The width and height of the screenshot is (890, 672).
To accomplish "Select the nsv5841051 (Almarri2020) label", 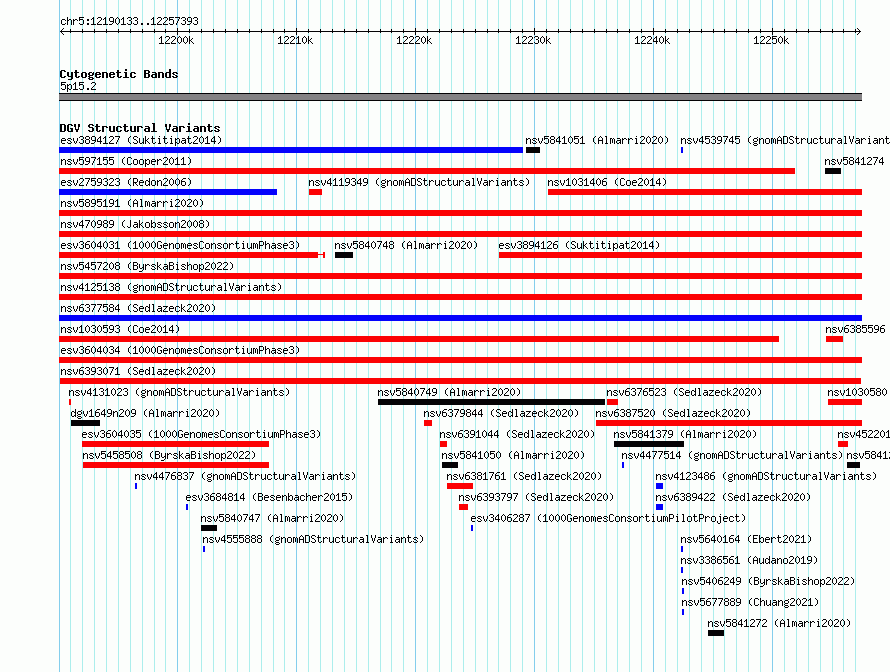I will pyautogui.click(x=597, y=140).
